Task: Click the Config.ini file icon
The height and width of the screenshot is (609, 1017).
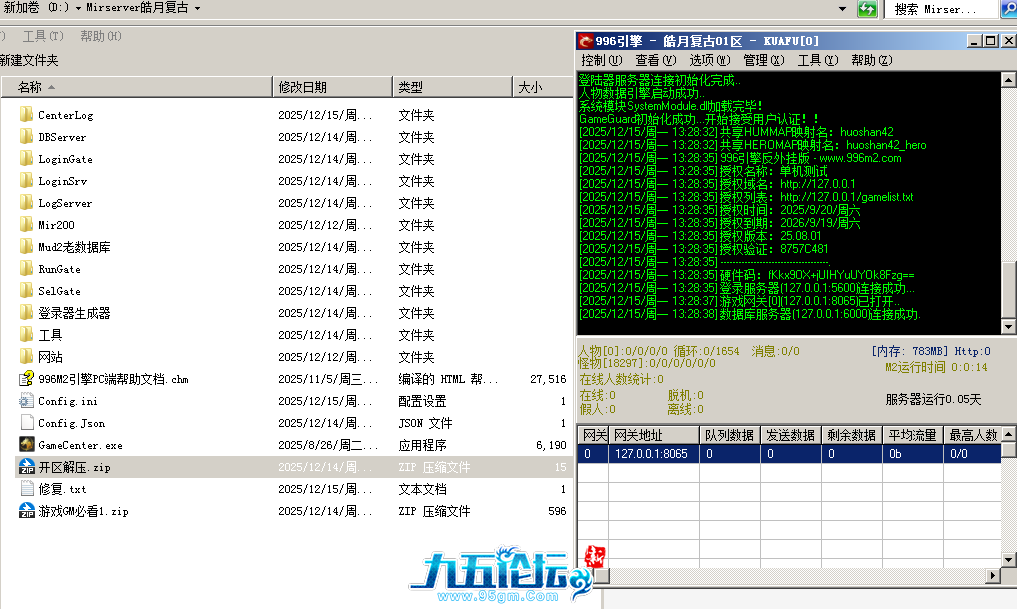Action: [x=27, y=401]
